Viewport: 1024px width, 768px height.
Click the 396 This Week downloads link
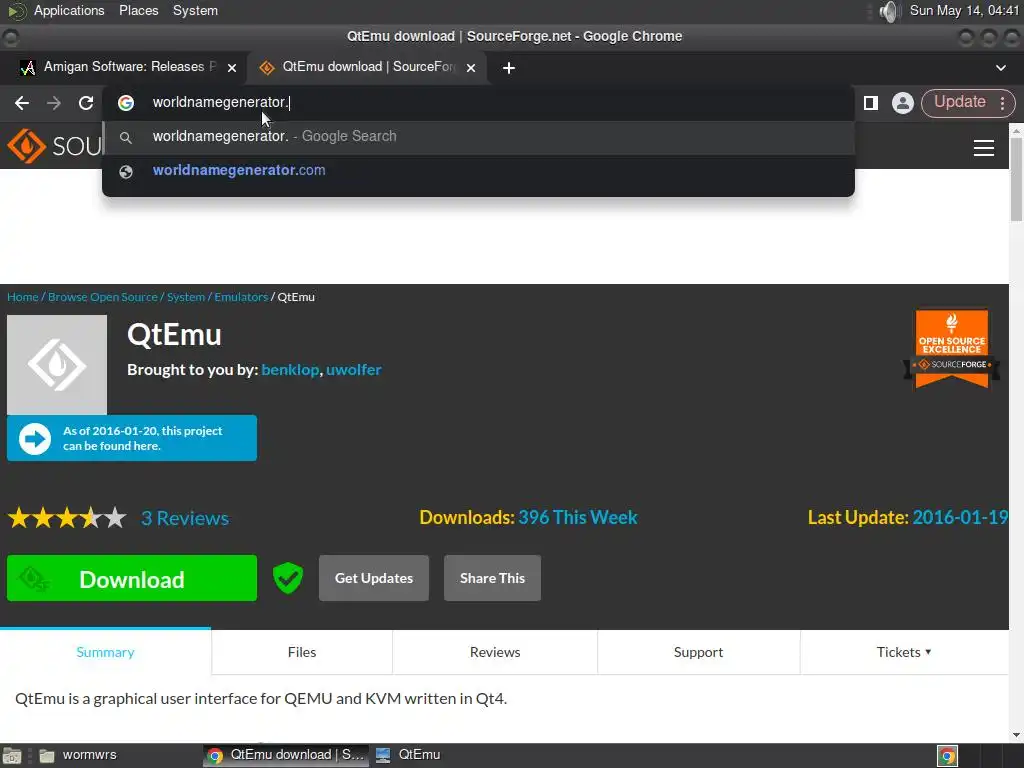click(577, 518)
